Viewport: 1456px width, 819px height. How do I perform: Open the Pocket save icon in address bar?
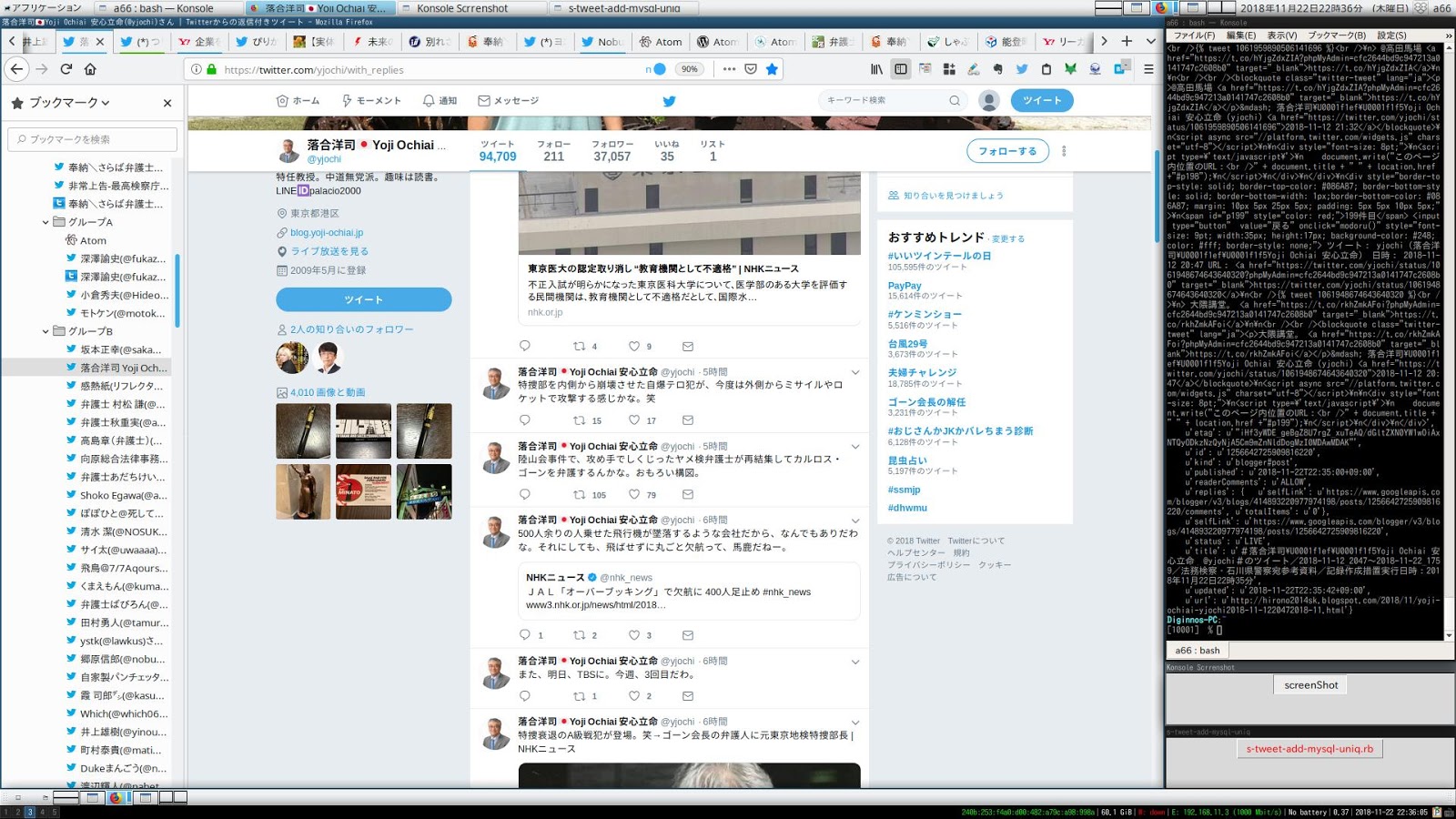(751, 69)
